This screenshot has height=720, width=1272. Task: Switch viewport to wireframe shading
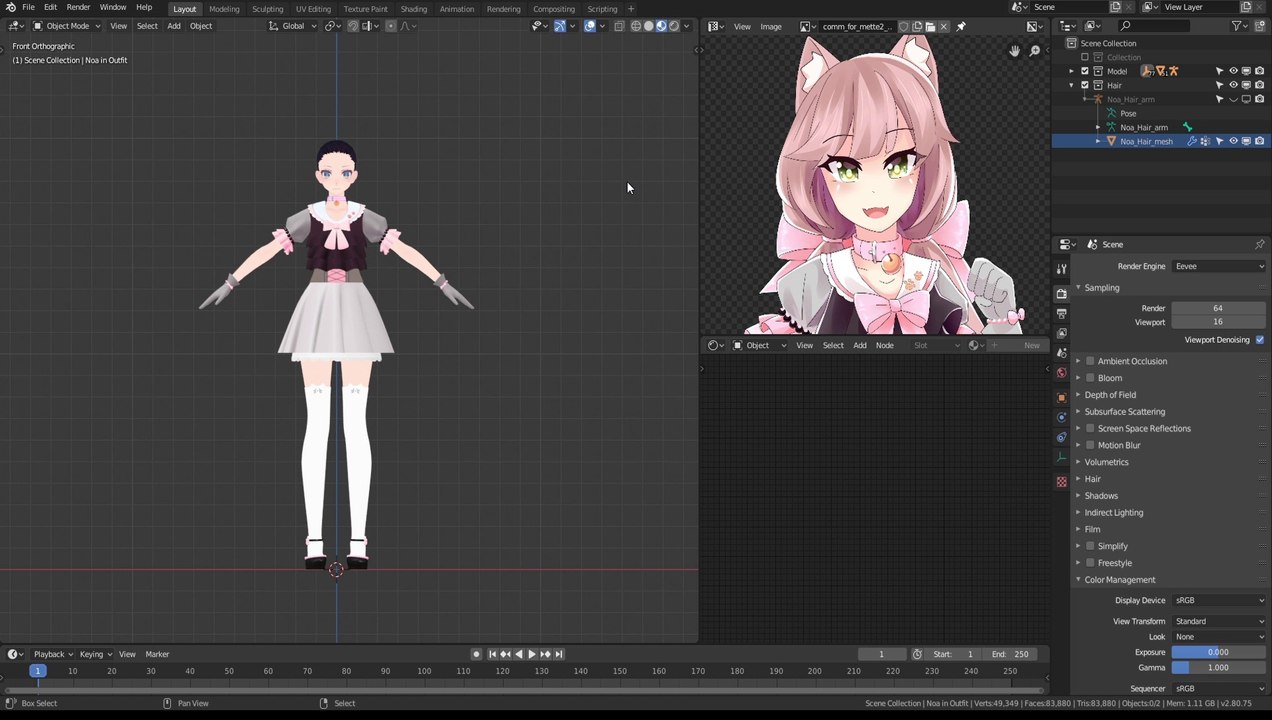pos(636,26)
